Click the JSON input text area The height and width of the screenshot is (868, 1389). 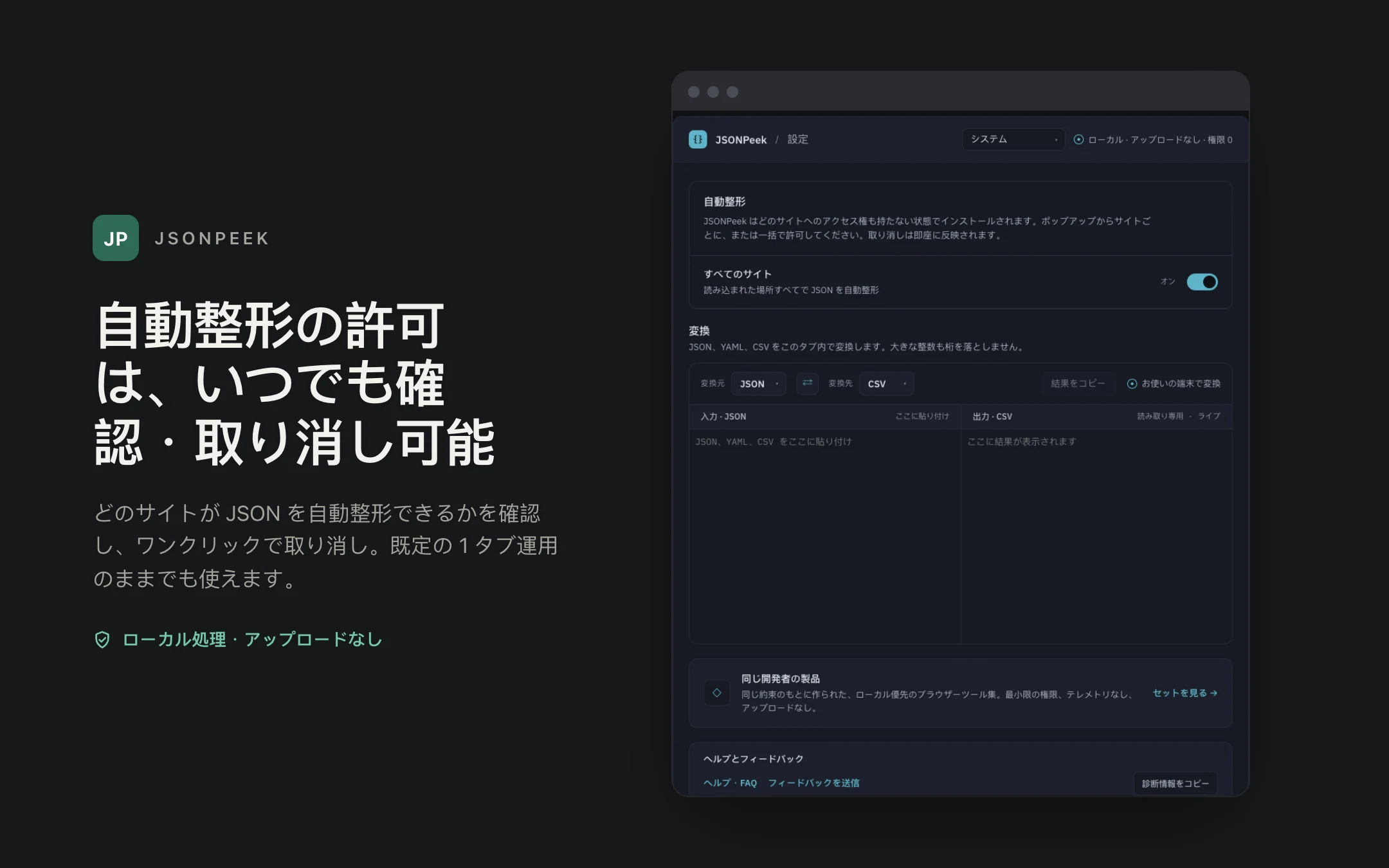(x=824, y=536)
